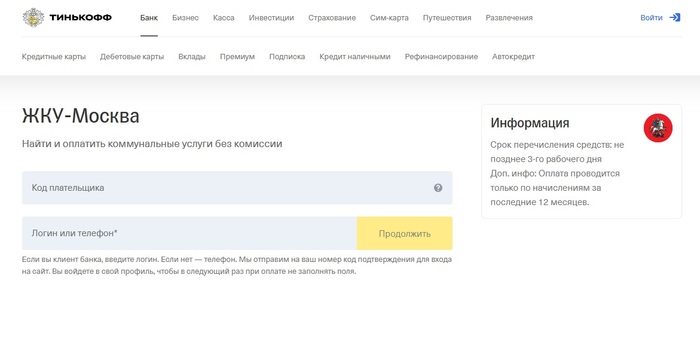This screenshot has height=360, width=700.
Task: Go to the Инвестиции section
Action: coord(271,18)
